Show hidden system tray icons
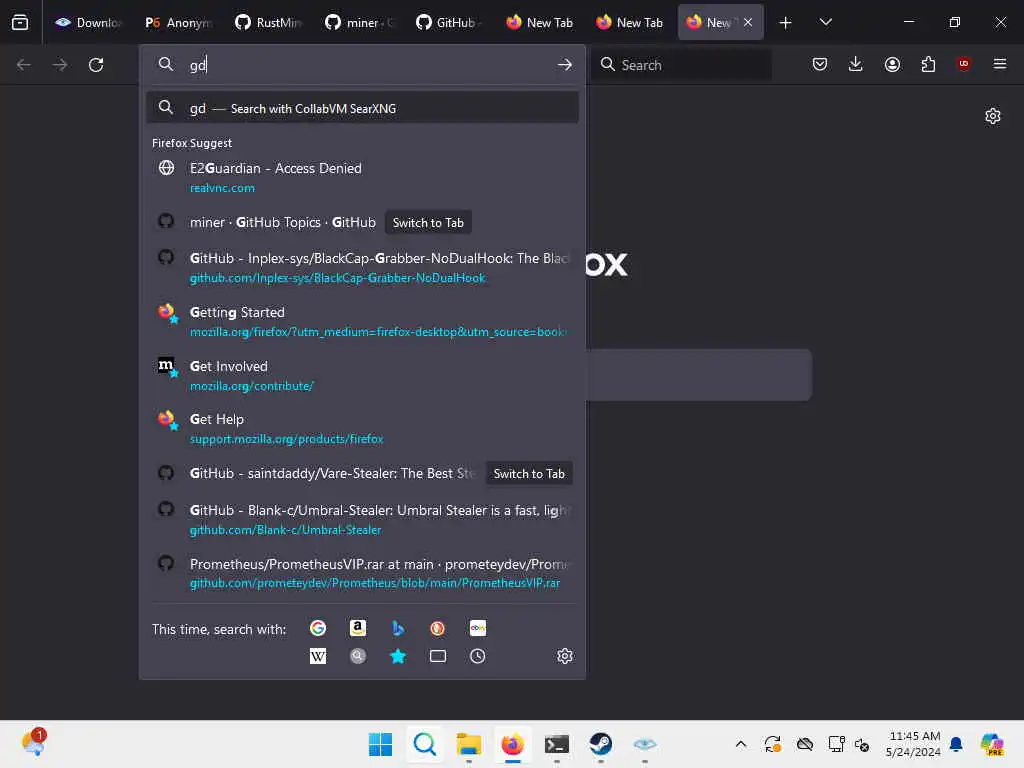This screenshot has height=768, width=1024. click(741, 744)
